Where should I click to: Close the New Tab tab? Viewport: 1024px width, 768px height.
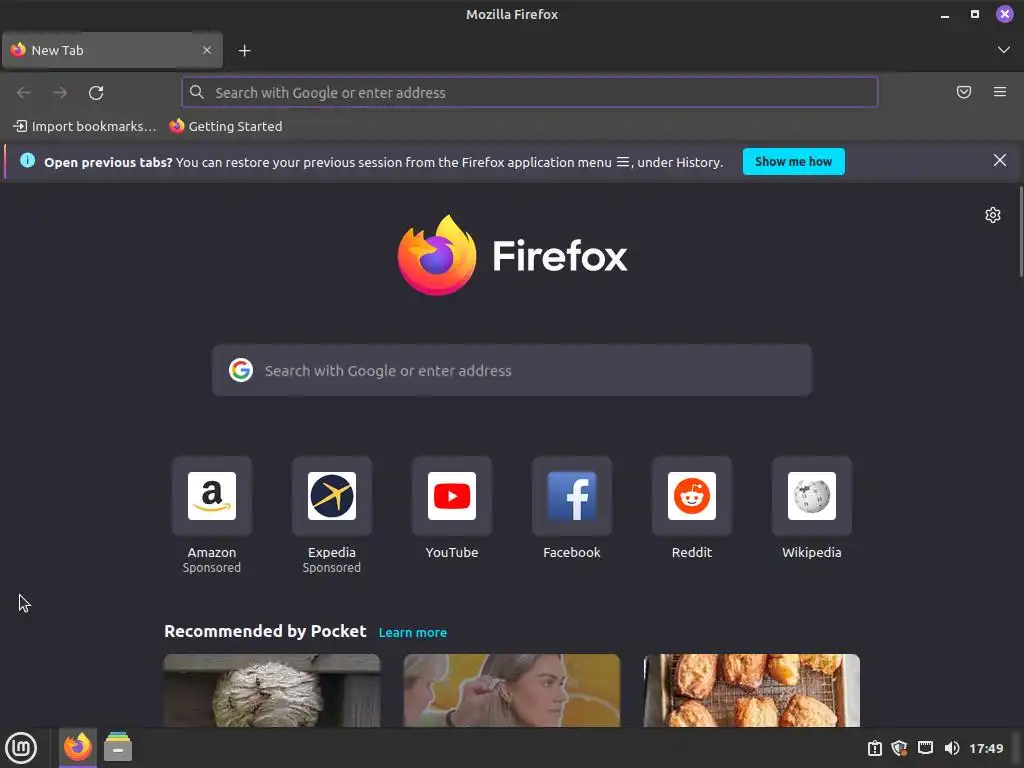[207, 50]
